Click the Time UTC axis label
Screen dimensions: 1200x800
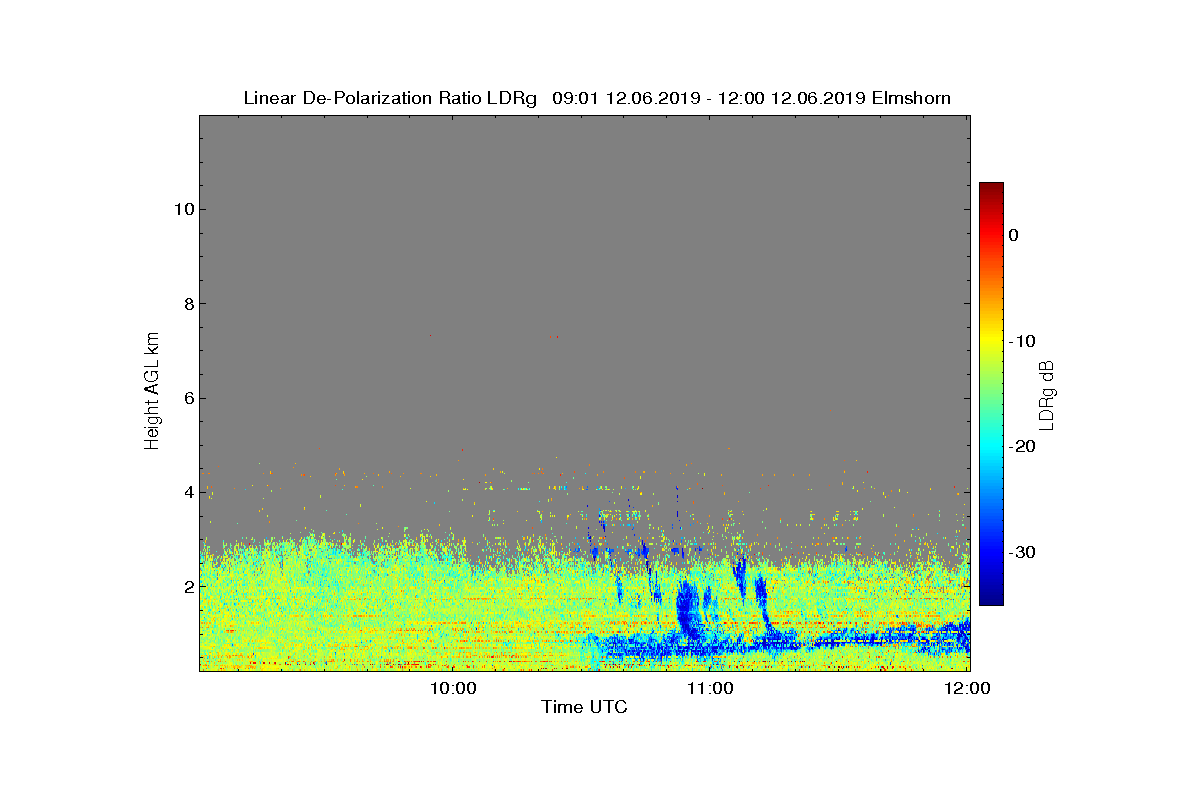click(x=584, y=707)
